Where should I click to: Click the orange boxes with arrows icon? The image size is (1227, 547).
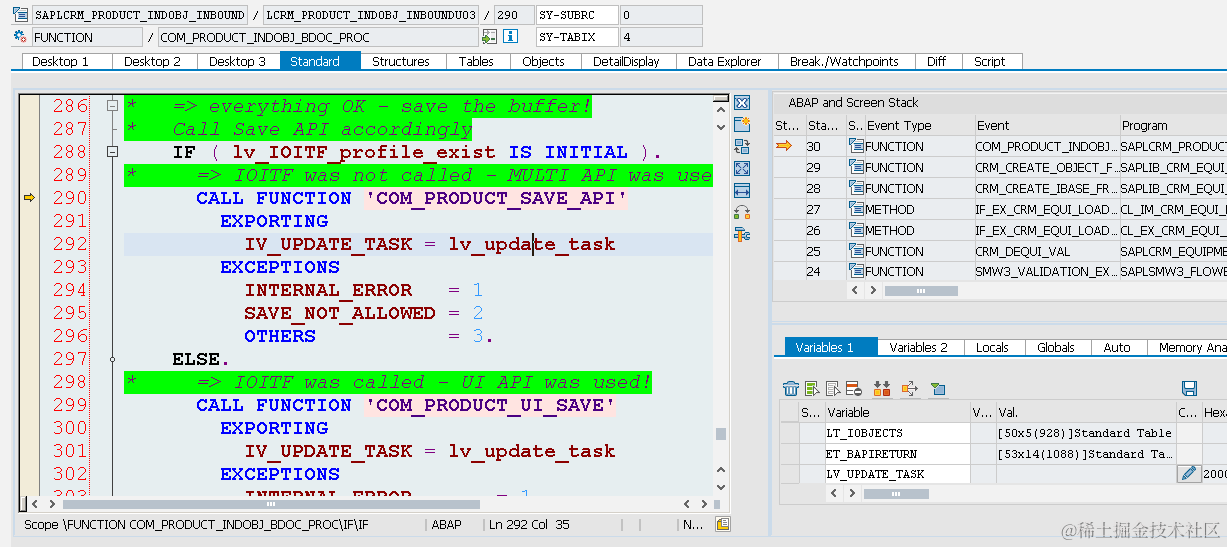click(882, 389)
